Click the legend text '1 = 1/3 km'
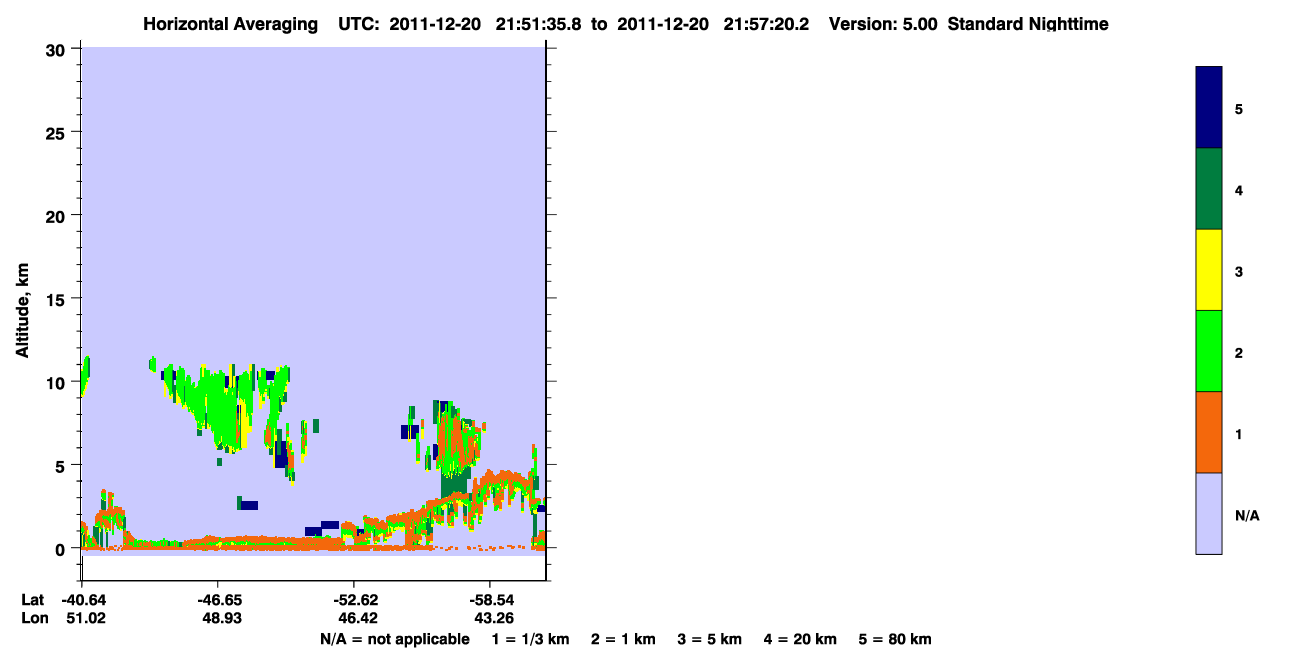 pos(530,639)
